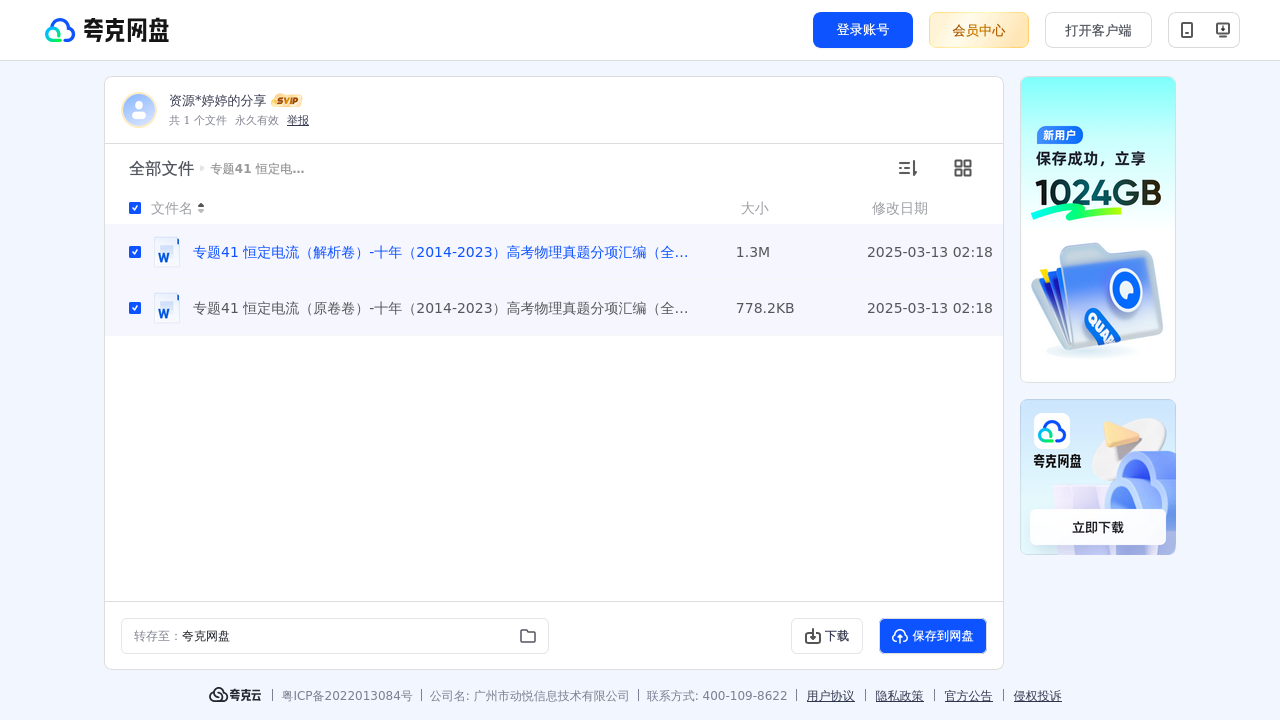Click 举报 link
Image resolution: width=1280 pixels, height=720 pixels.
pyautogui.click(x=298, y=120)
